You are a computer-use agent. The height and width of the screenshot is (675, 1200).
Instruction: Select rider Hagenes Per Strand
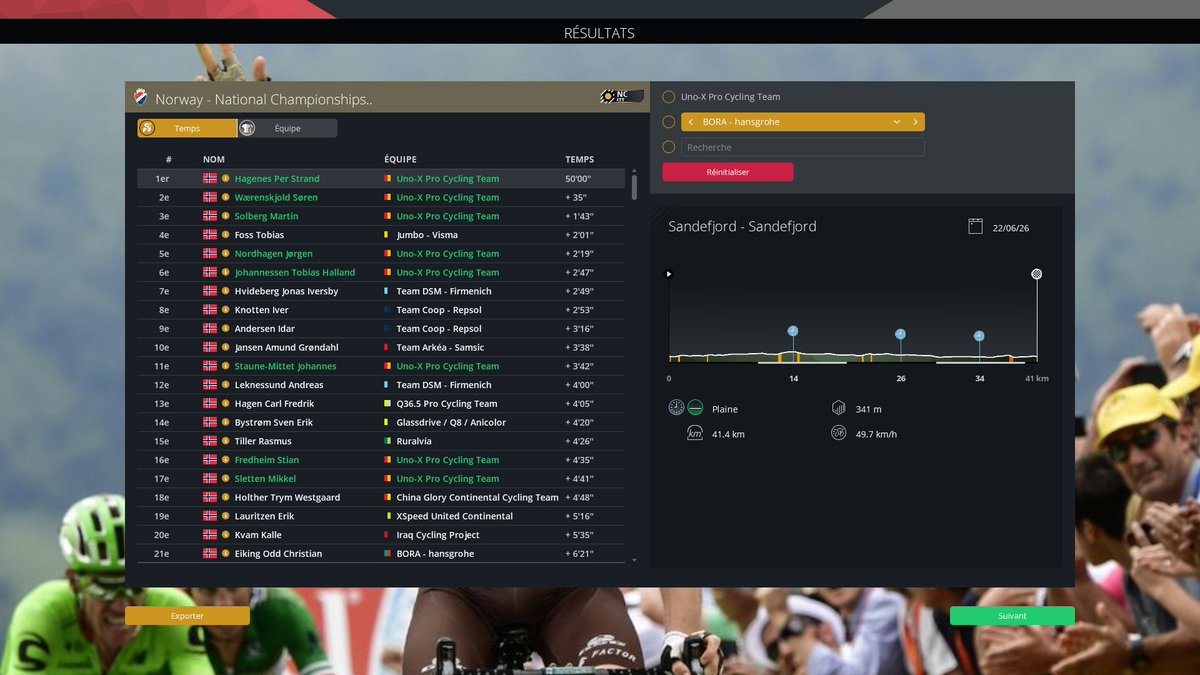(x=277, y=178)
